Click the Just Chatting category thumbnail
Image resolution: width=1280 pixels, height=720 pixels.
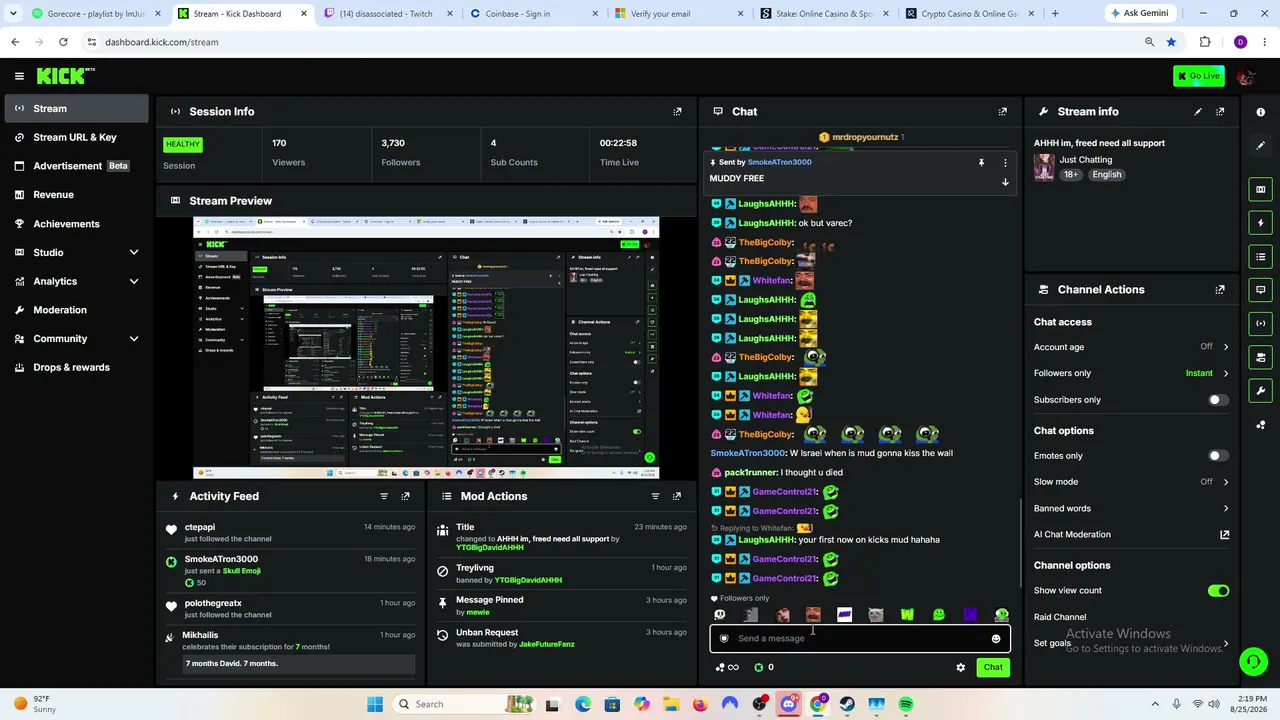(1044, 168)
